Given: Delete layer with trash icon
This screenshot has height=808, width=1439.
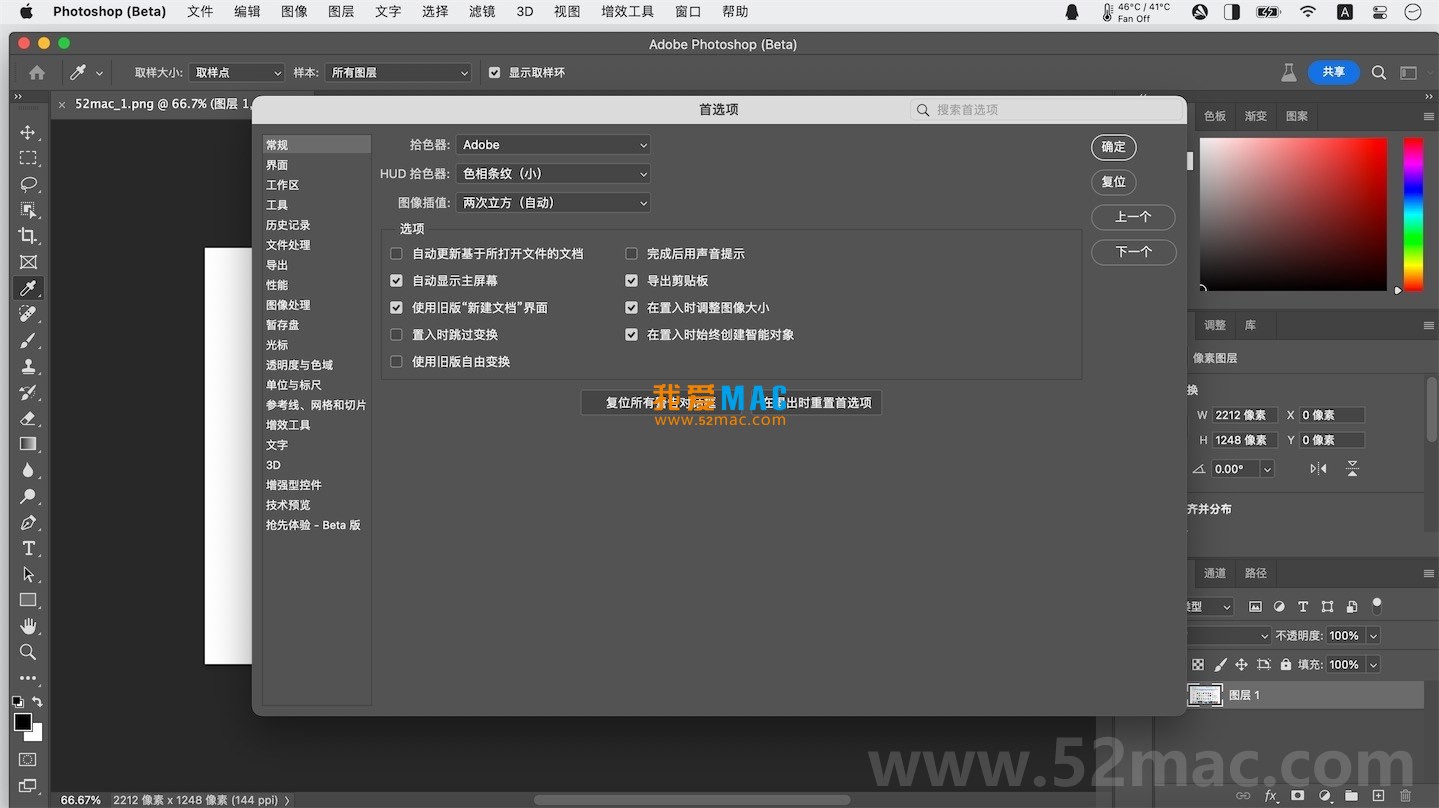Looking at the screenshot, I should (1405, 796).
